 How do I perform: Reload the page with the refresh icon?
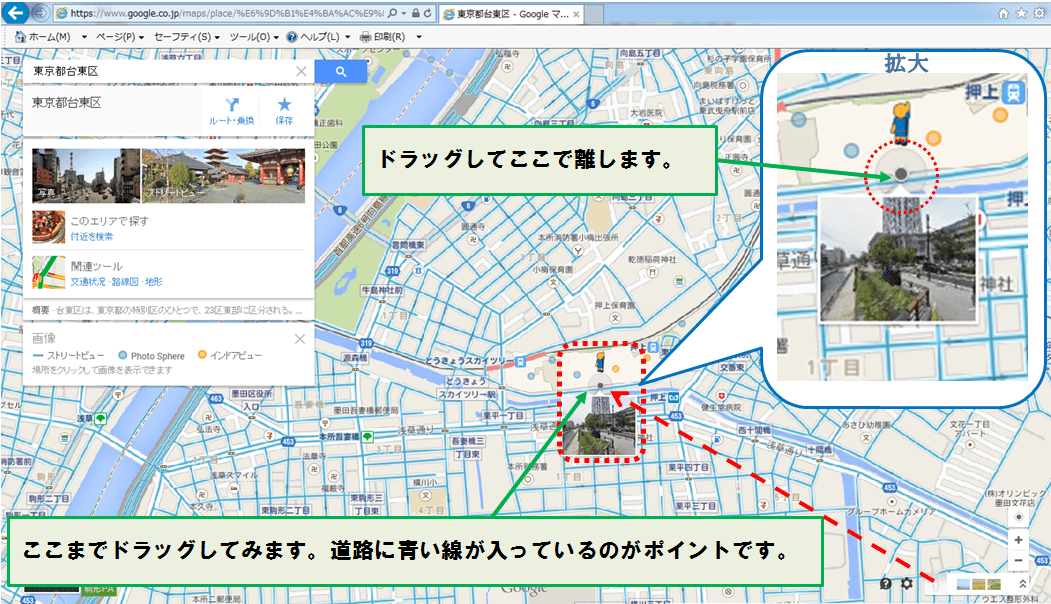pos(428,13)
